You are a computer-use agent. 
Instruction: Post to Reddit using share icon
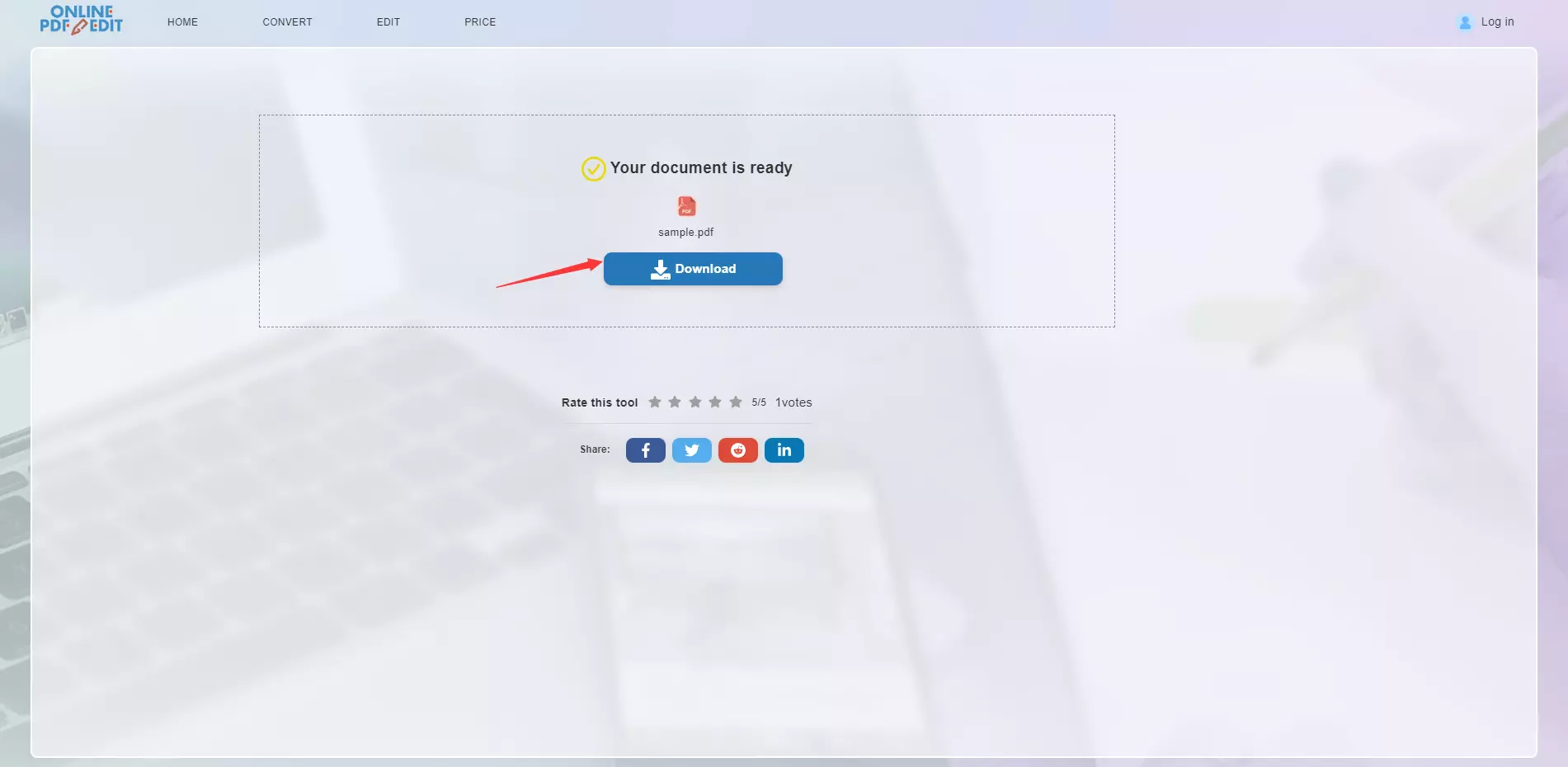tap(737, 450)
